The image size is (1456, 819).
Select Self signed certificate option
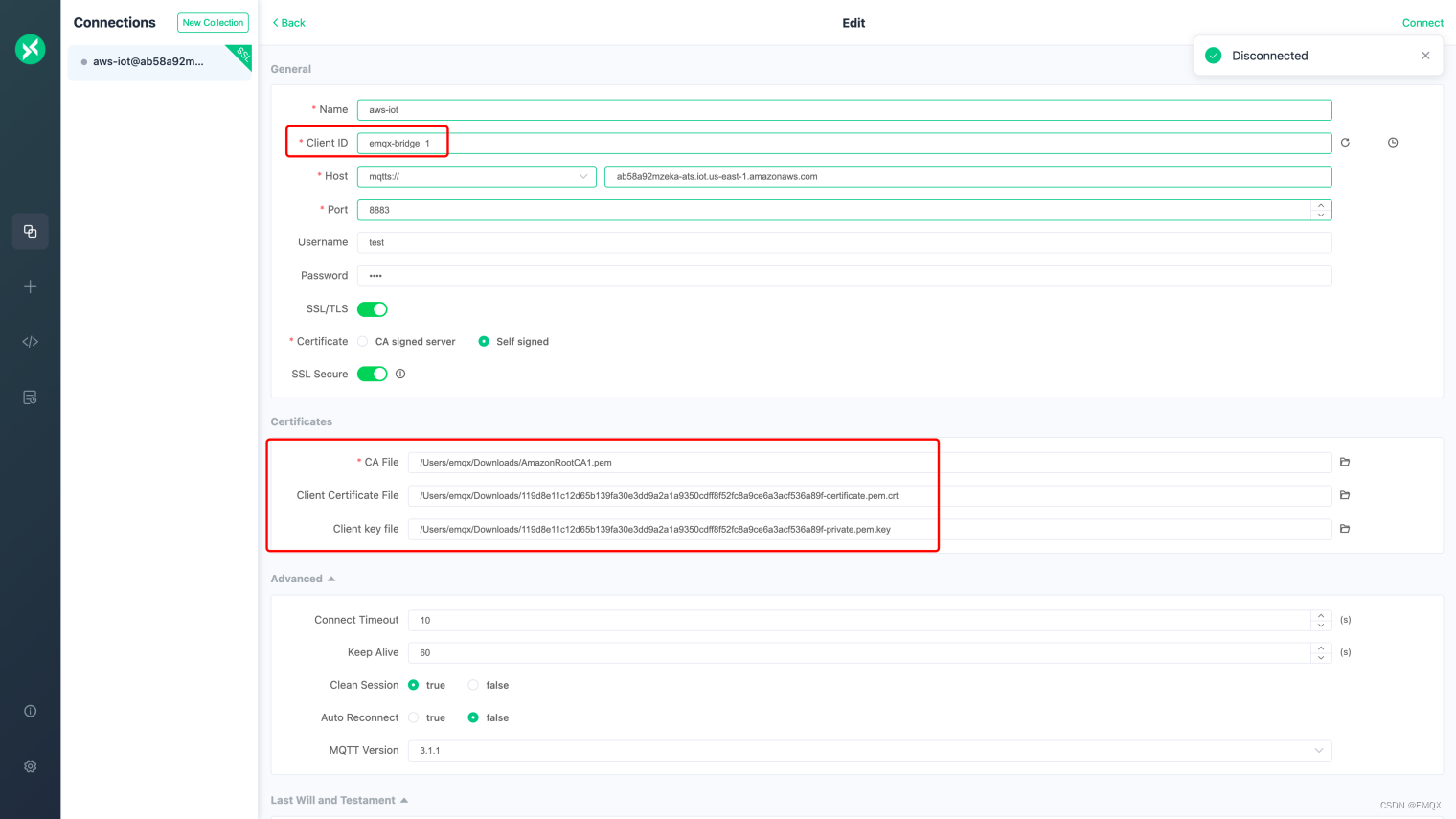(x=513, y=342)
